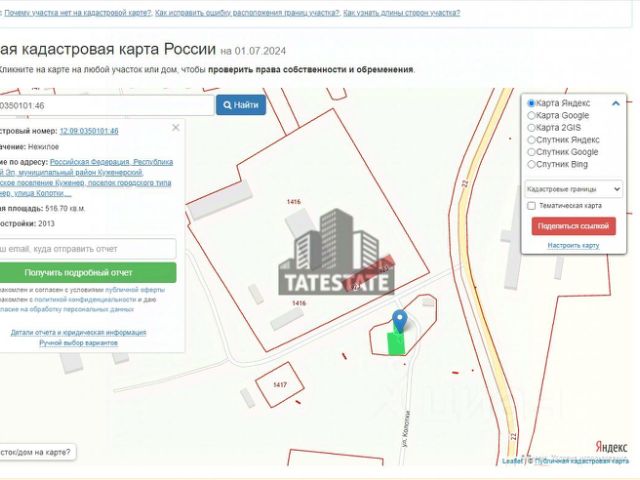
Task: Open the parcel address link
Action: click(87, 178)
